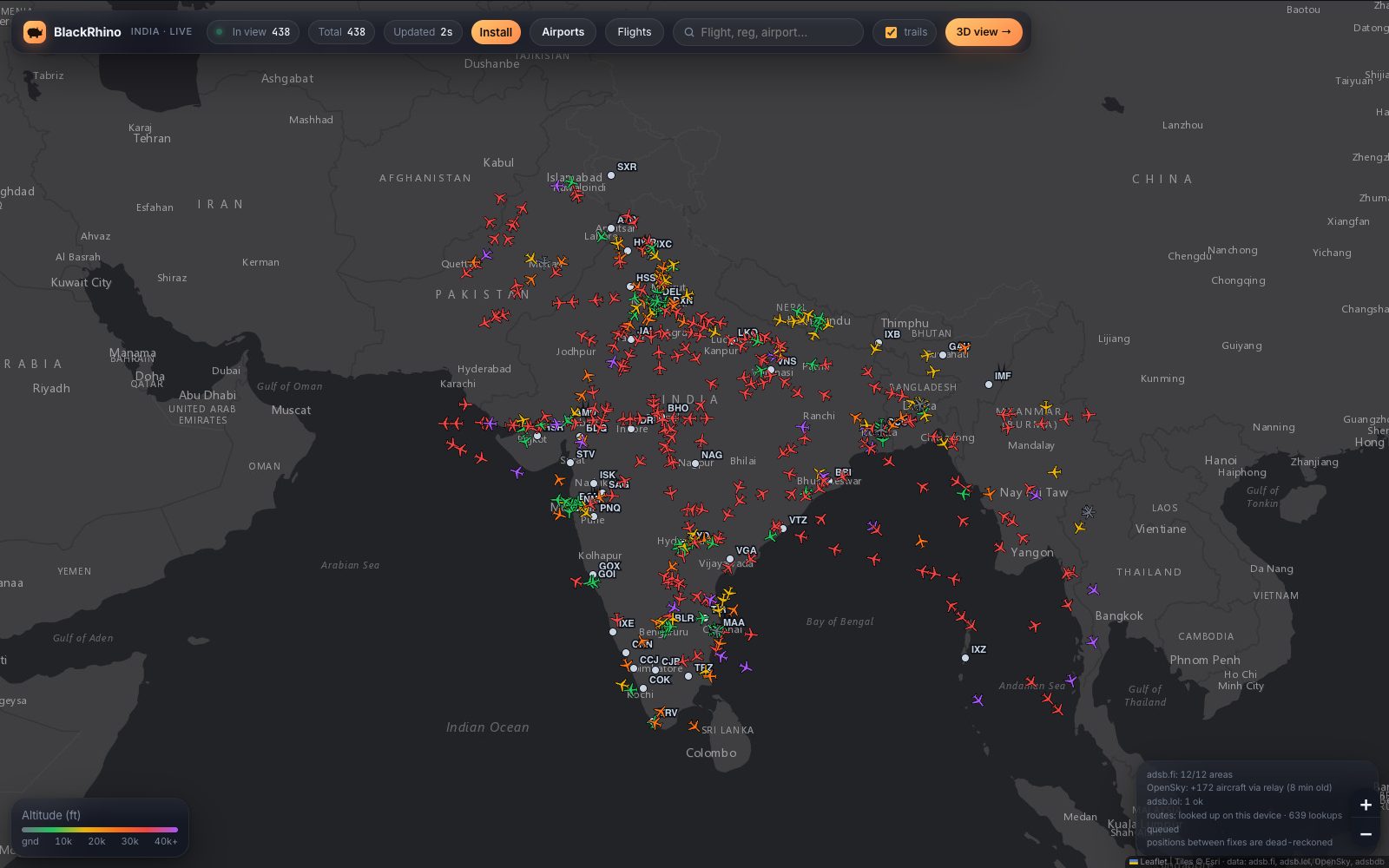Click the Total 438 pill
This screenshot has height=868, width=1389.
coord(341,32)
